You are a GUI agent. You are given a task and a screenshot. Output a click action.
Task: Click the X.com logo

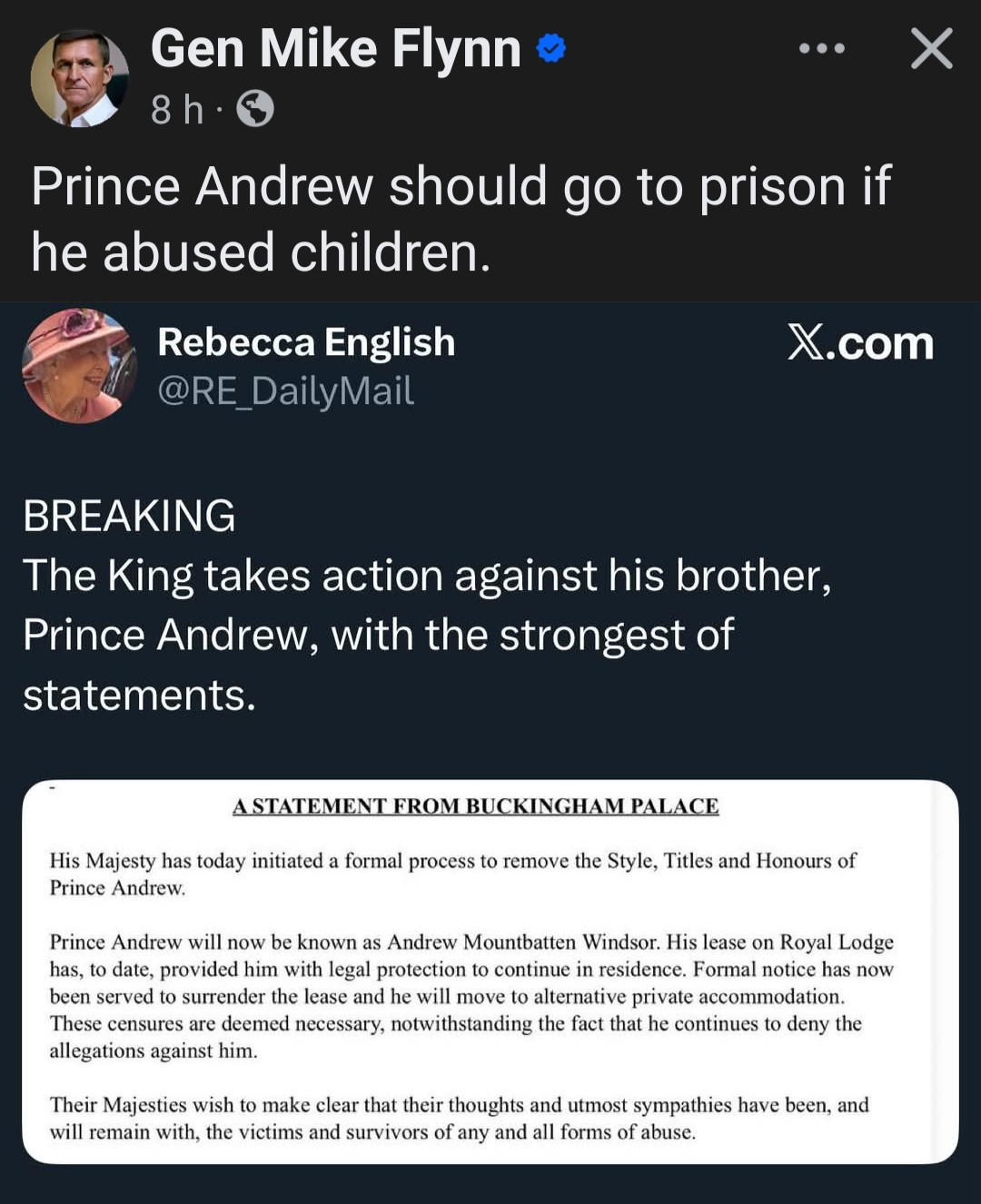[860, 343]
